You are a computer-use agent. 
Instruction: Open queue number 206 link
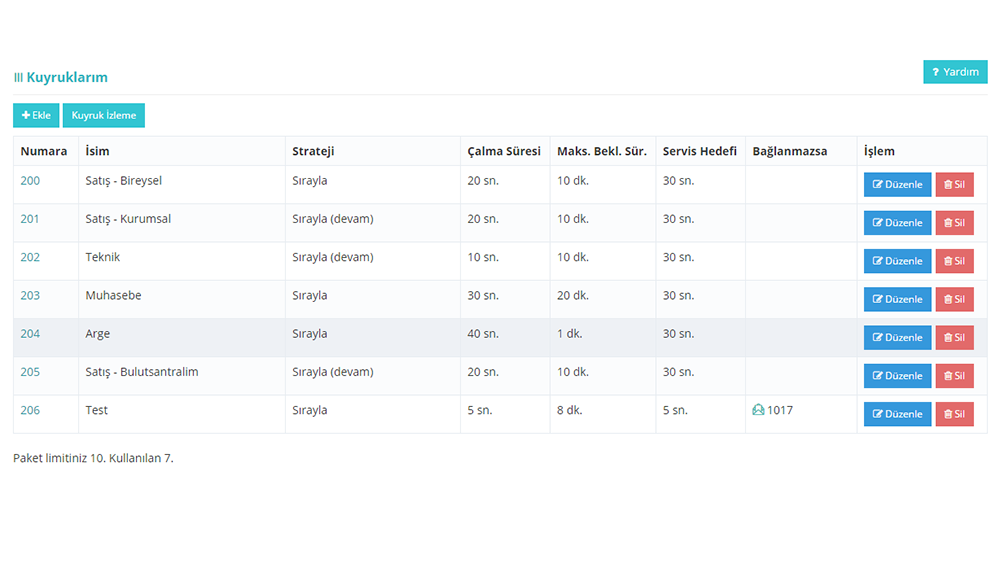pos(30,411)
